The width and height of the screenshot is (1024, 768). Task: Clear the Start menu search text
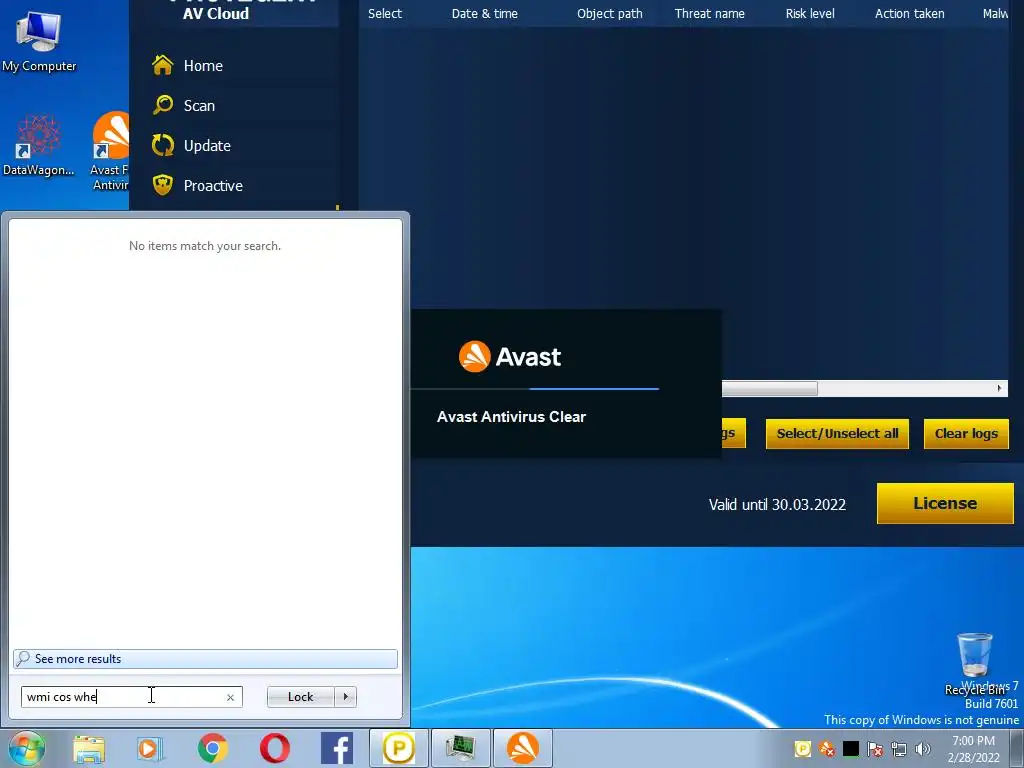pos(230,697)
